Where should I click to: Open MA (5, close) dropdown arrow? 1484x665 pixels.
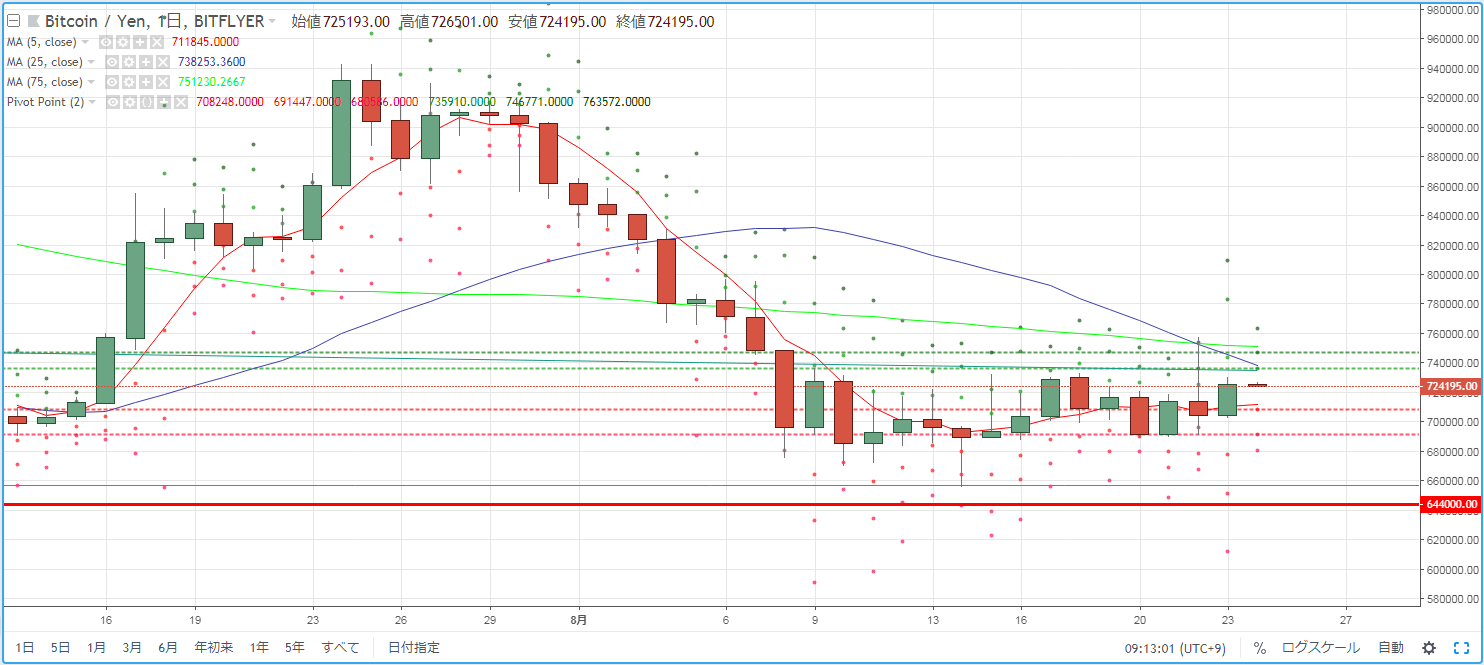pos(85,42)
